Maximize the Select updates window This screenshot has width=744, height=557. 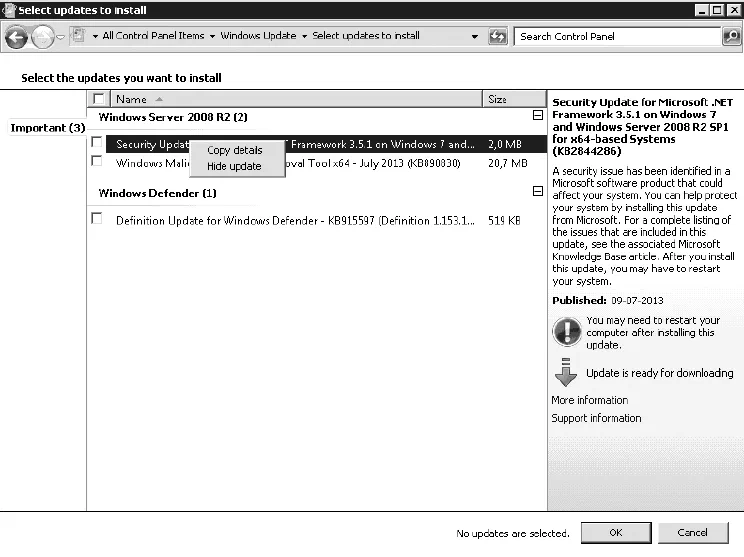coord(717,10)
